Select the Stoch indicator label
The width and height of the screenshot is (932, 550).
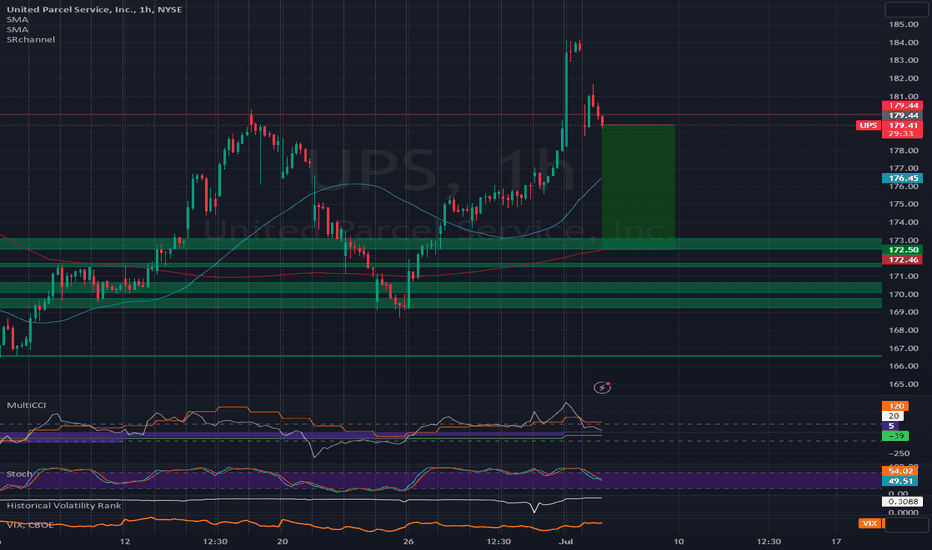(x=19, y=474)
